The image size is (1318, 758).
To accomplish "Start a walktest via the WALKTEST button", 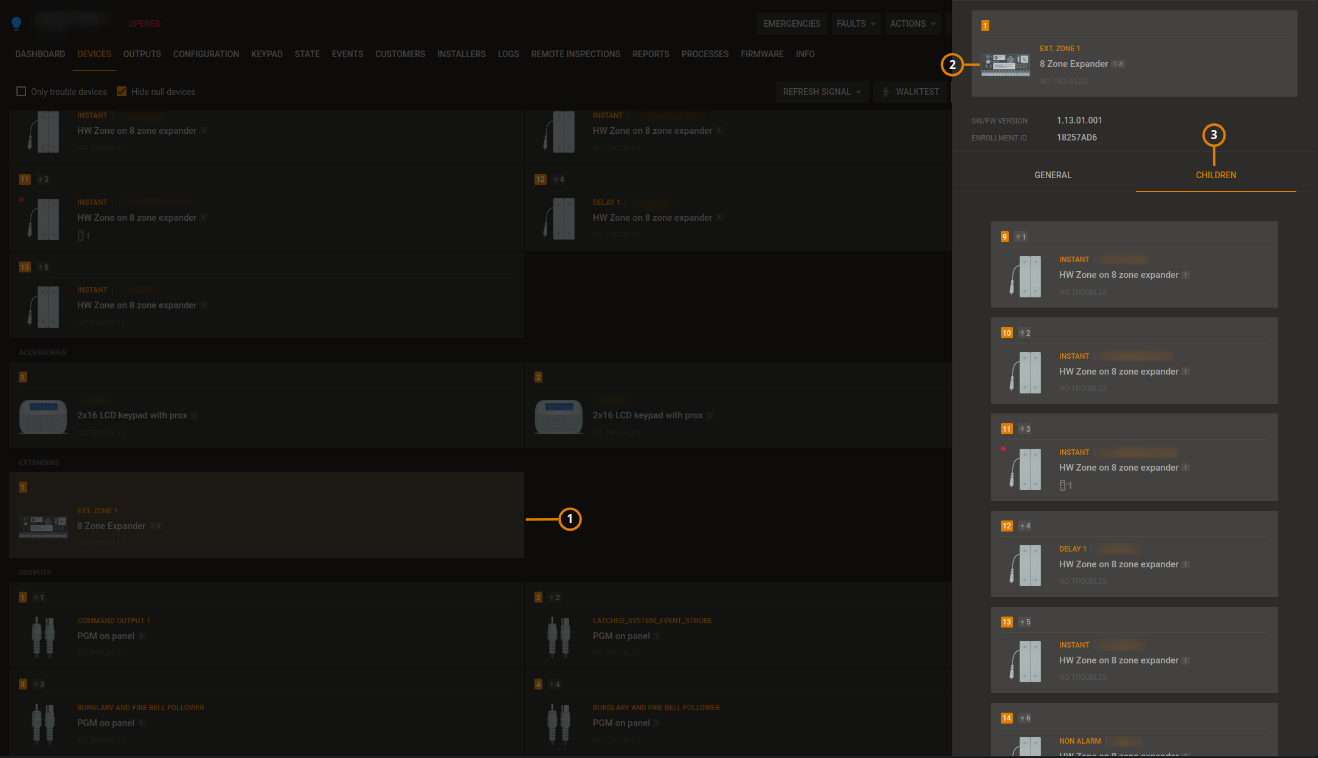I will click(x=909, y=91).
